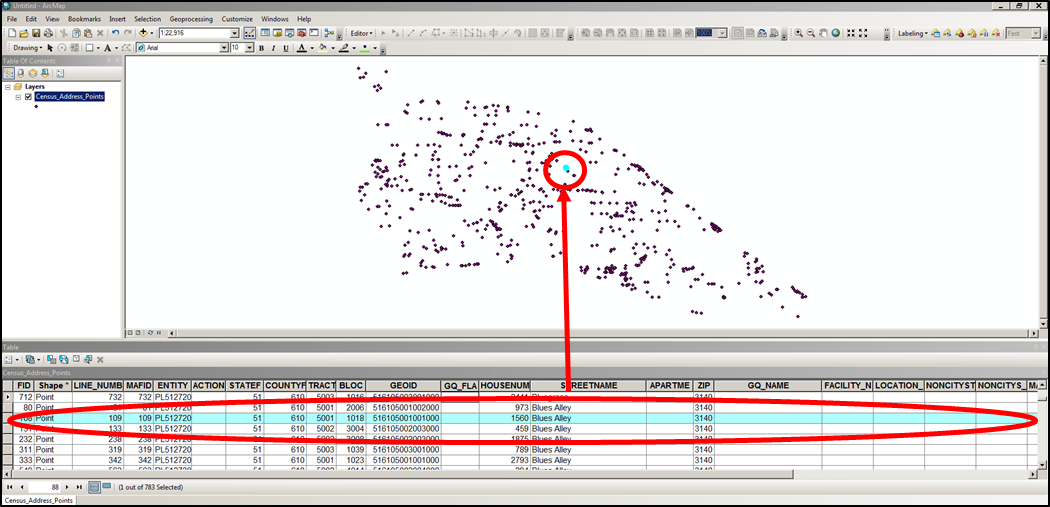Click the Save map document icon
Screen dimensions: 1050x507
(35, 33)
